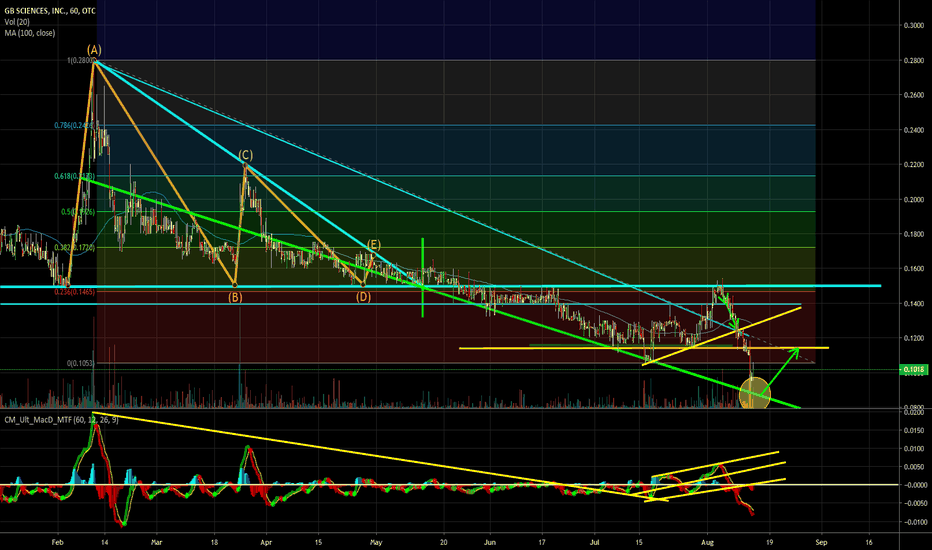Click 0.2000 on the price axis
Viewport: 932px width, 550px height.
[x=914, y=200]
